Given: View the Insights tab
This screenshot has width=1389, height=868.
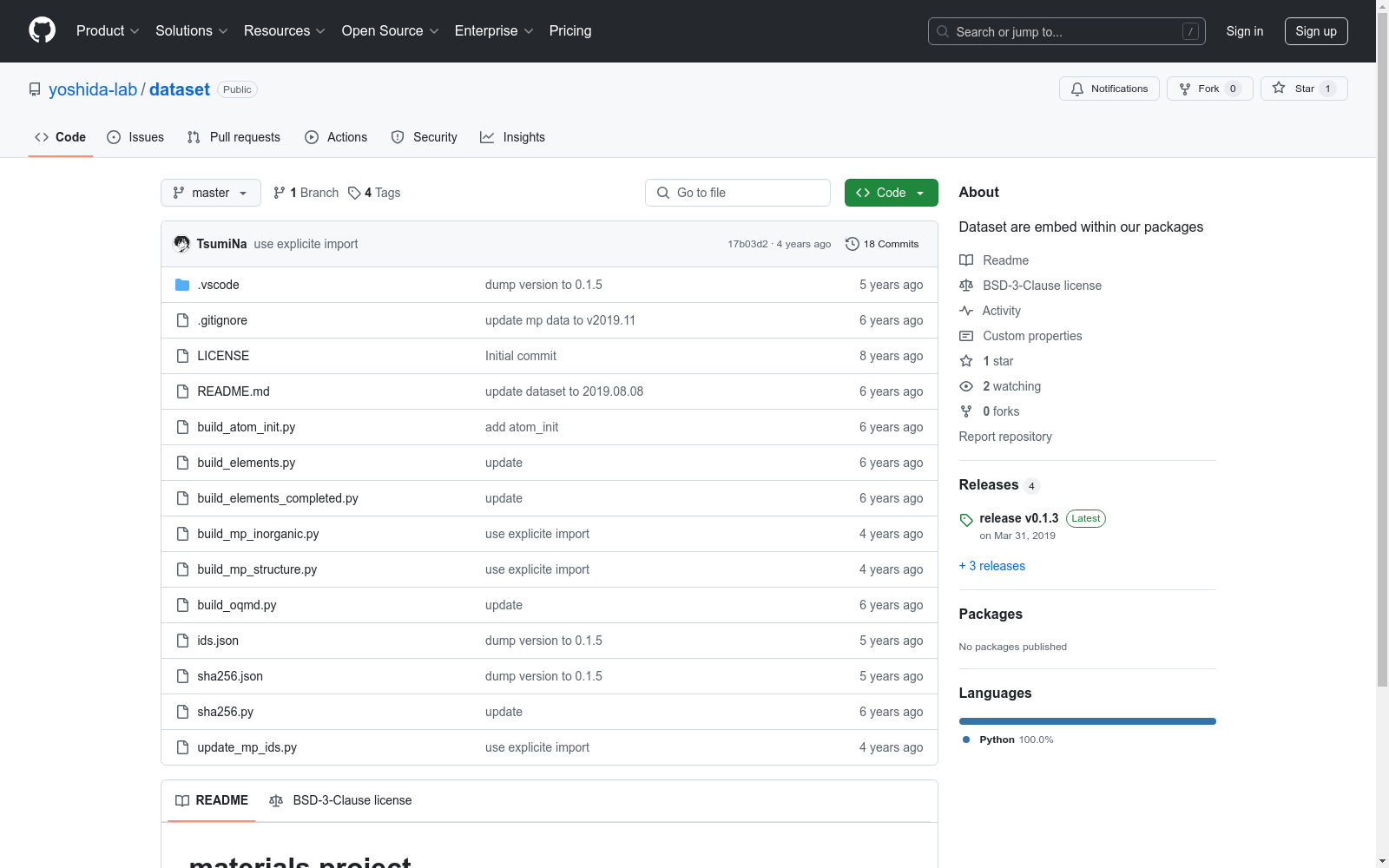Looking at the screenshot, I should (512, 137).
